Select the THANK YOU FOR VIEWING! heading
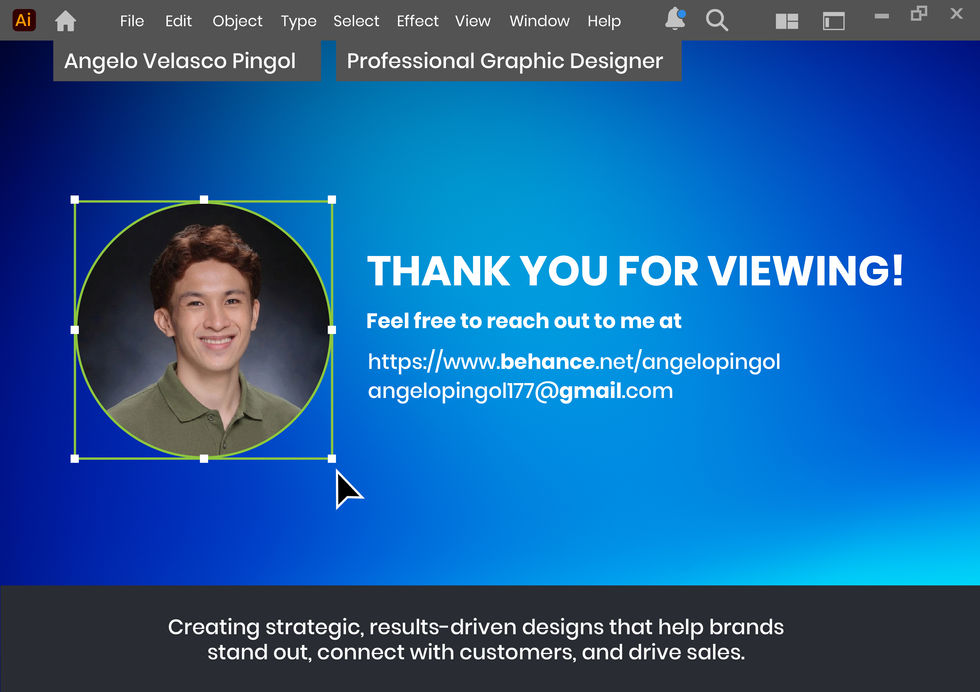 point(635,271)
